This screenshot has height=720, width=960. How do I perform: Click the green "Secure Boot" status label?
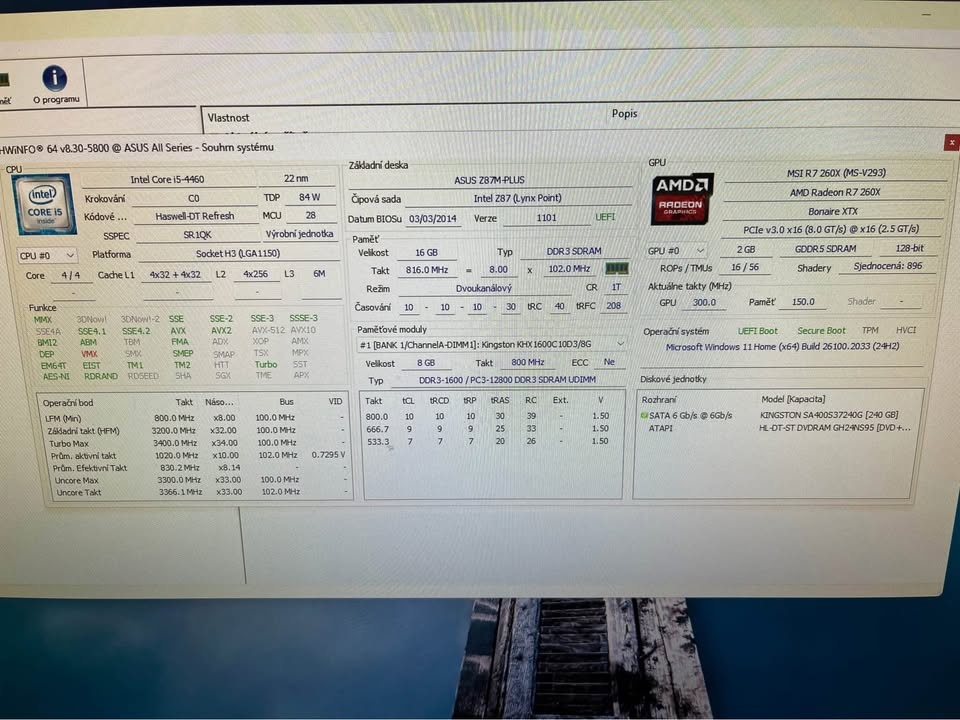pyautogui.click(x=821, y=330)
